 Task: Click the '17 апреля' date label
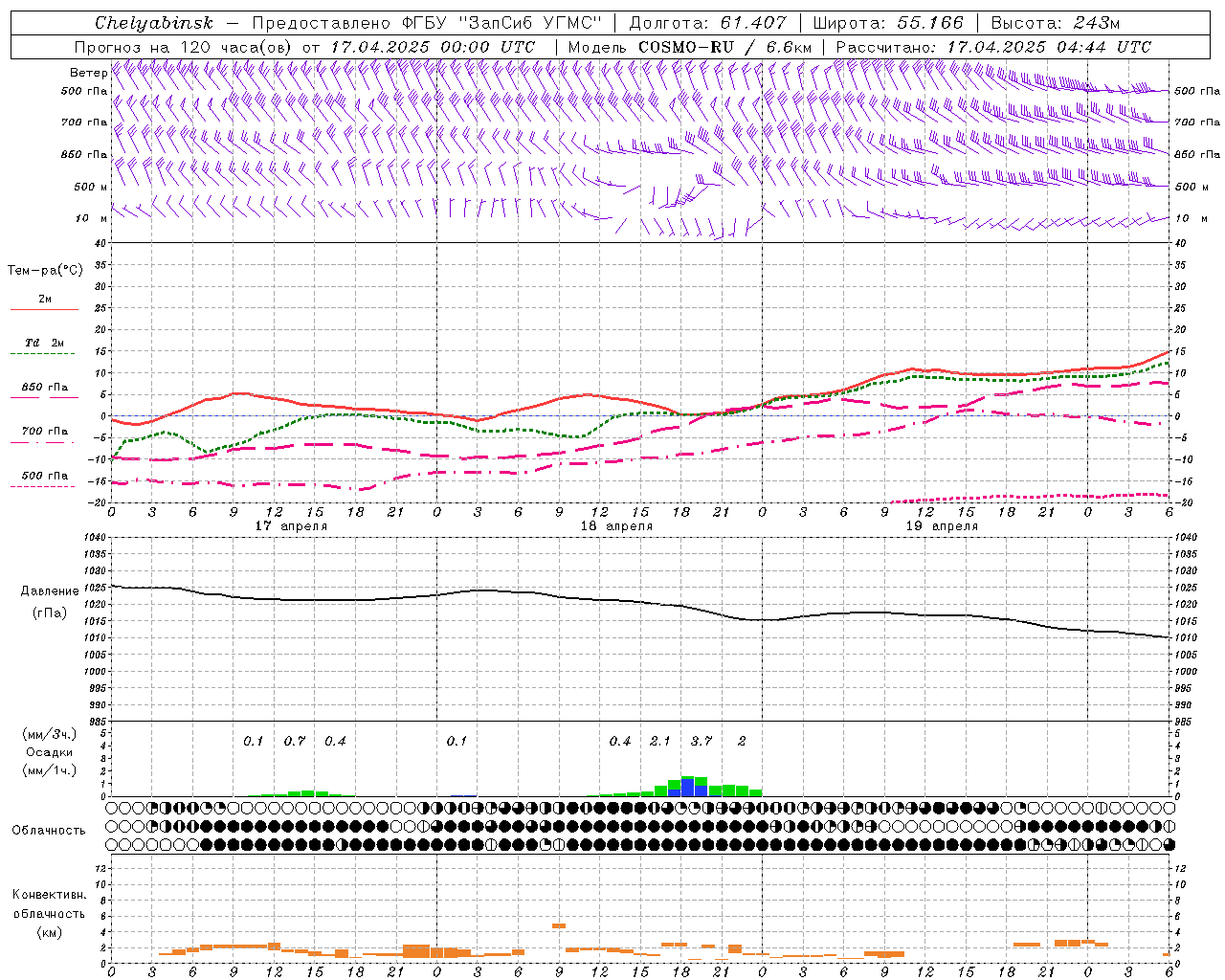[291, 526]
